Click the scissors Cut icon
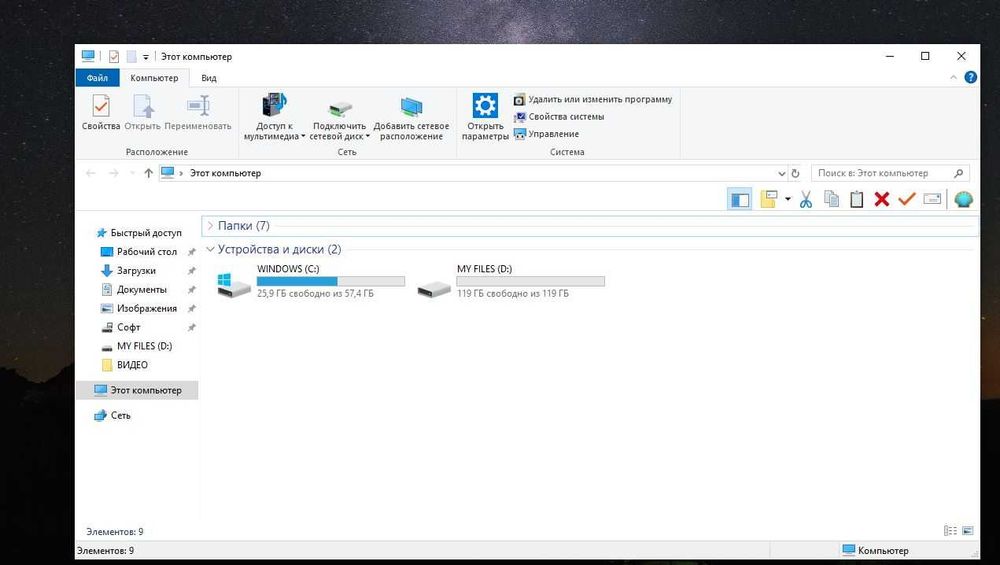The height and width of the screenshot is (565, 1000). [x=805, y=200]
